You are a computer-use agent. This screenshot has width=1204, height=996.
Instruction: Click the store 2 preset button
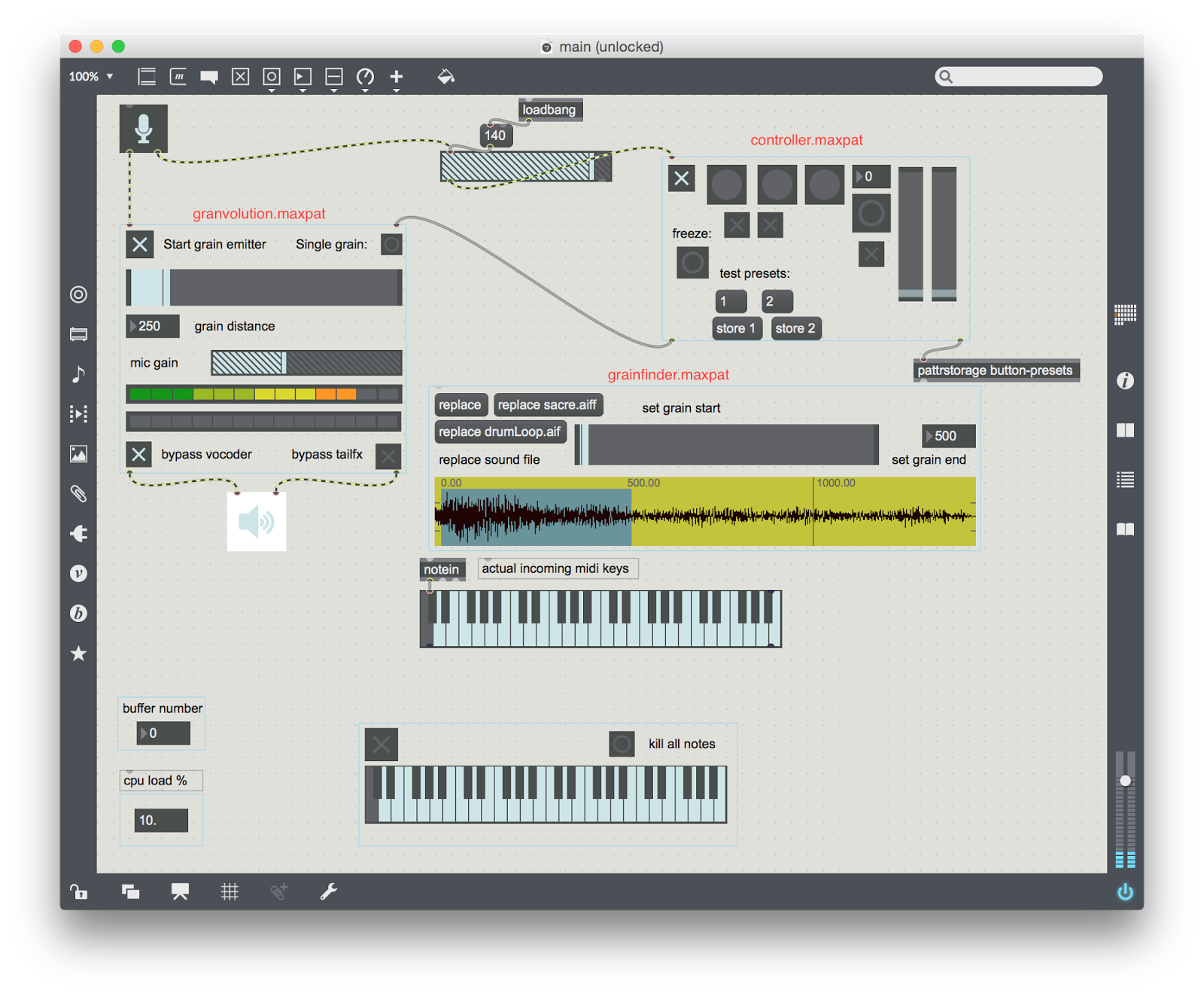795,328
